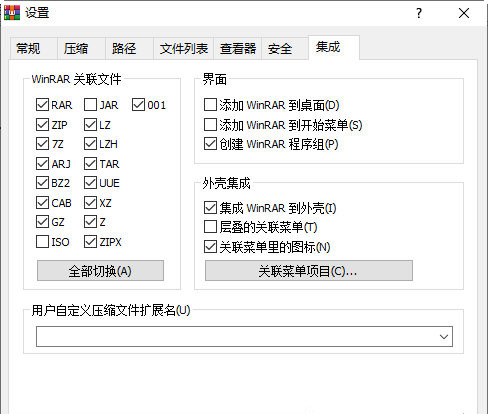This screenshot has height=414, width=488.
Task: Click the help question mark button
Action: (419, 13)
